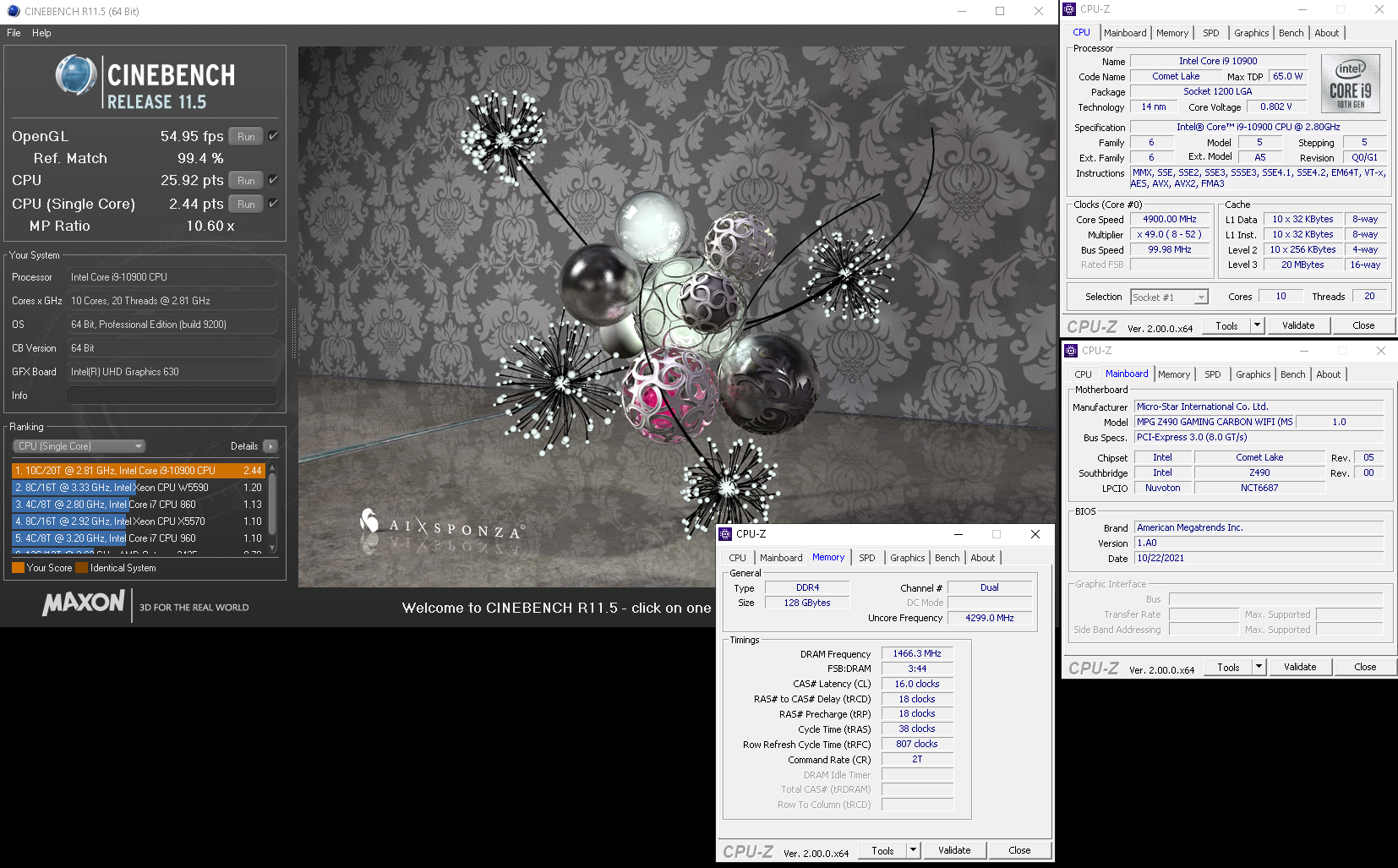
Task: Select ranking row Xeon CPU X5570
Action: click(139, 521)
